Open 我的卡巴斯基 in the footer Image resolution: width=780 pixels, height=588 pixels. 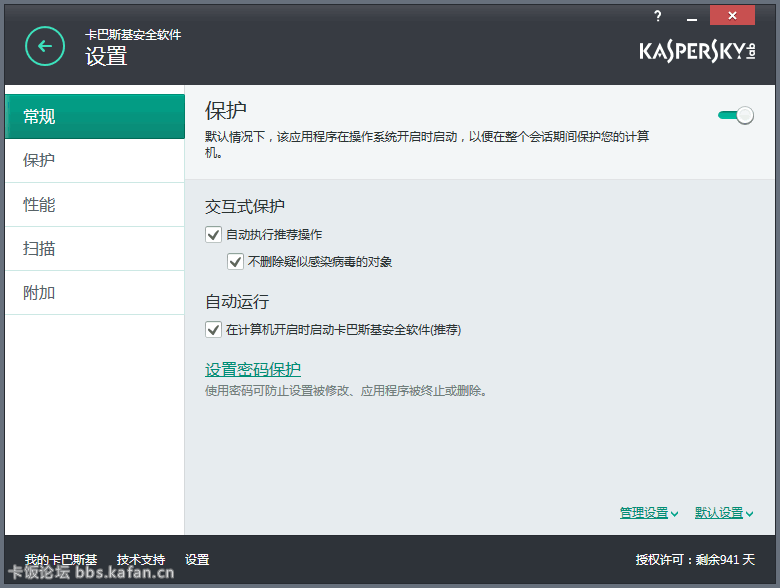61,560
